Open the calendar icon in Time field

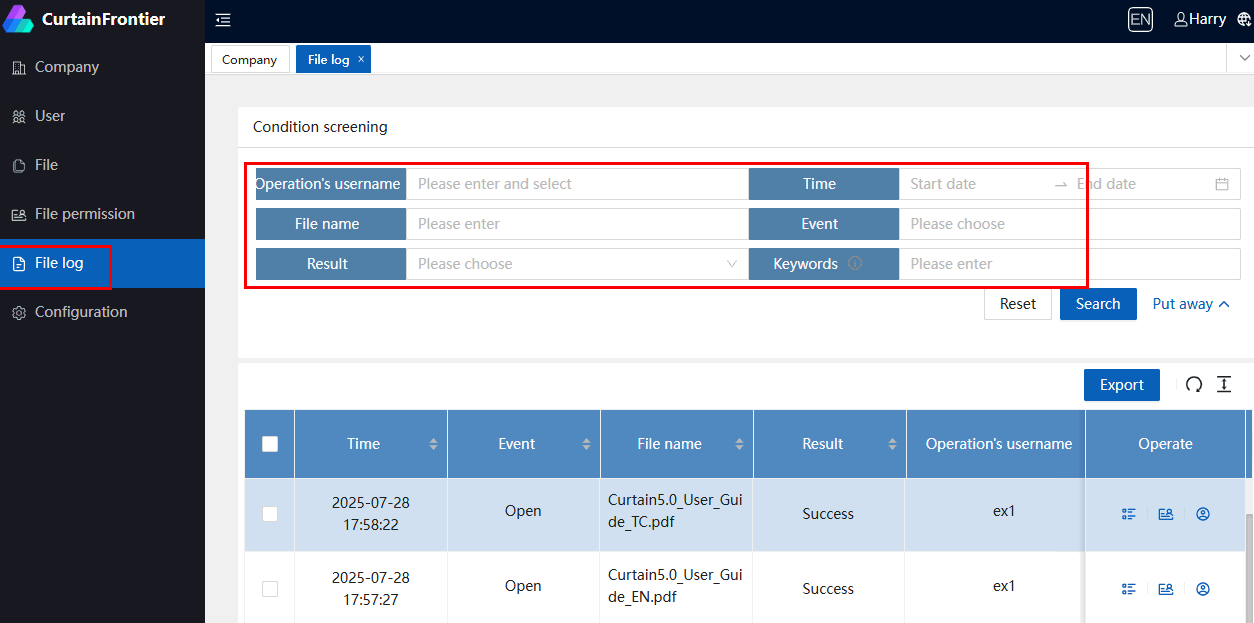tap(1222, 184)
